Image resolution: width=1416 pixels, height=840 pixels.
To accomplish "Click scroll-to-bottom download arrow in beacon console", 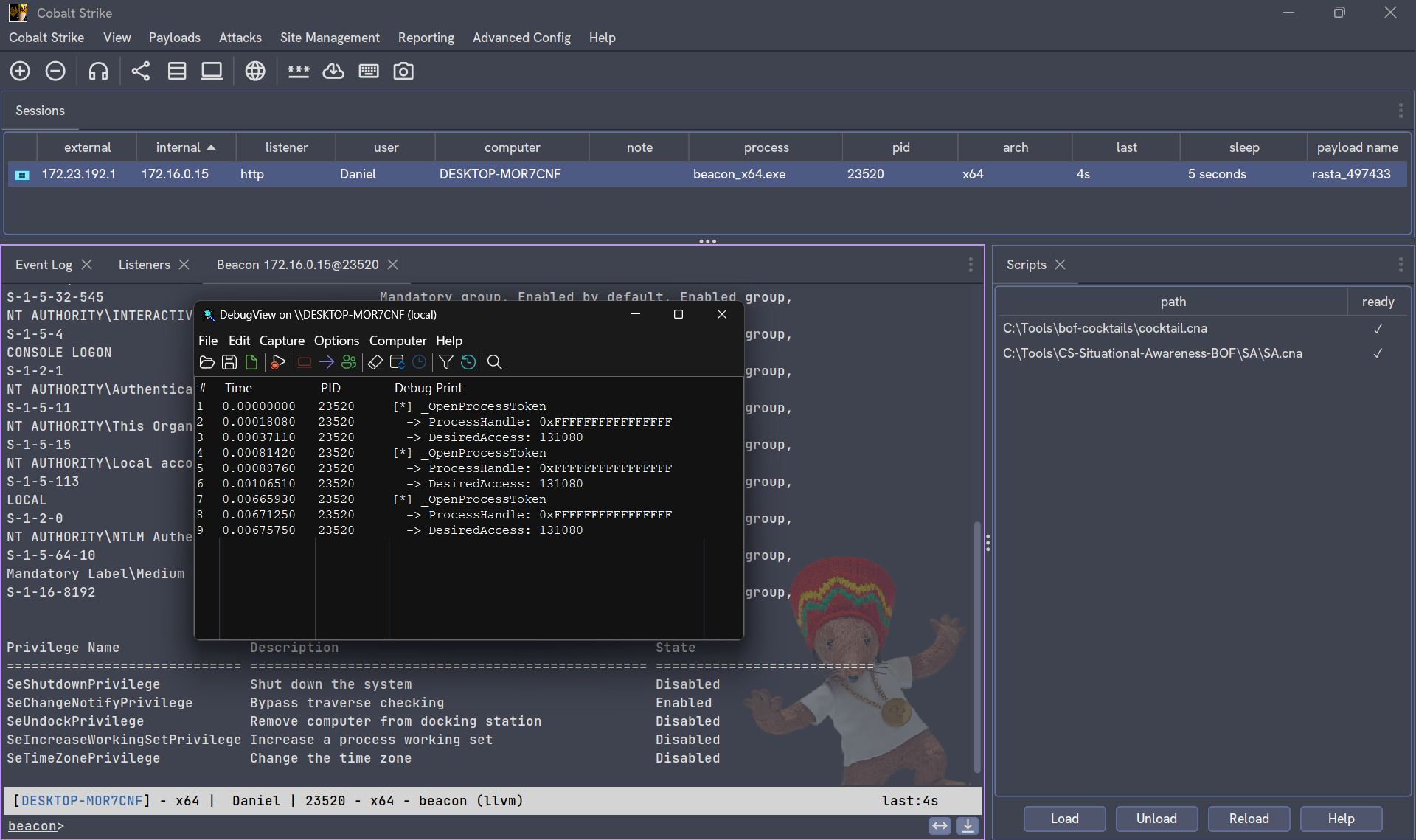I will click(968, 826).
